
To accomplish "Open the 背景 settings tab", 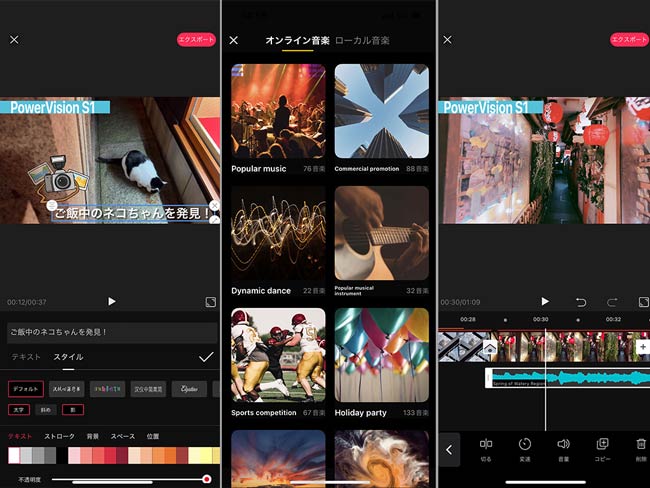I will click(x=92, y=436).
